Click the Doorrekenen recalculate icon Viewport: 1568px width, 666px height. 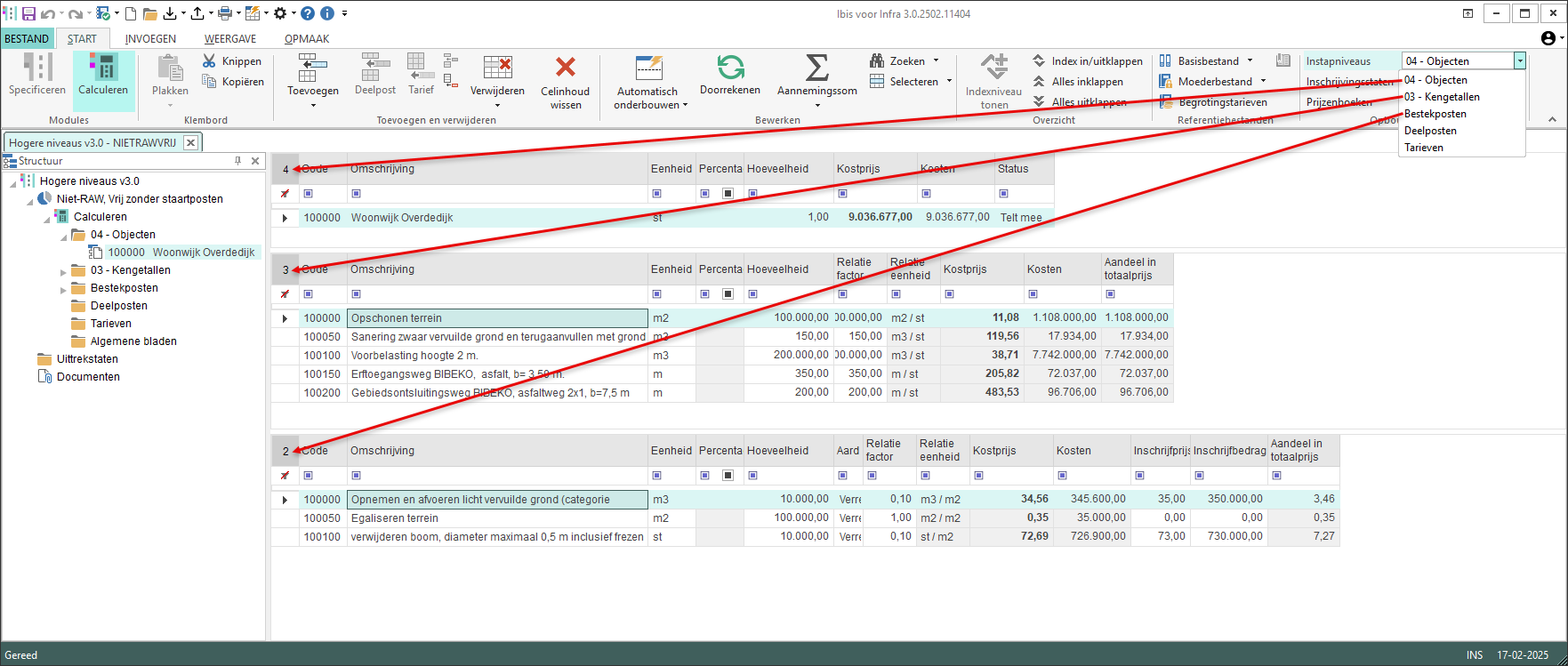pos(730,74)
